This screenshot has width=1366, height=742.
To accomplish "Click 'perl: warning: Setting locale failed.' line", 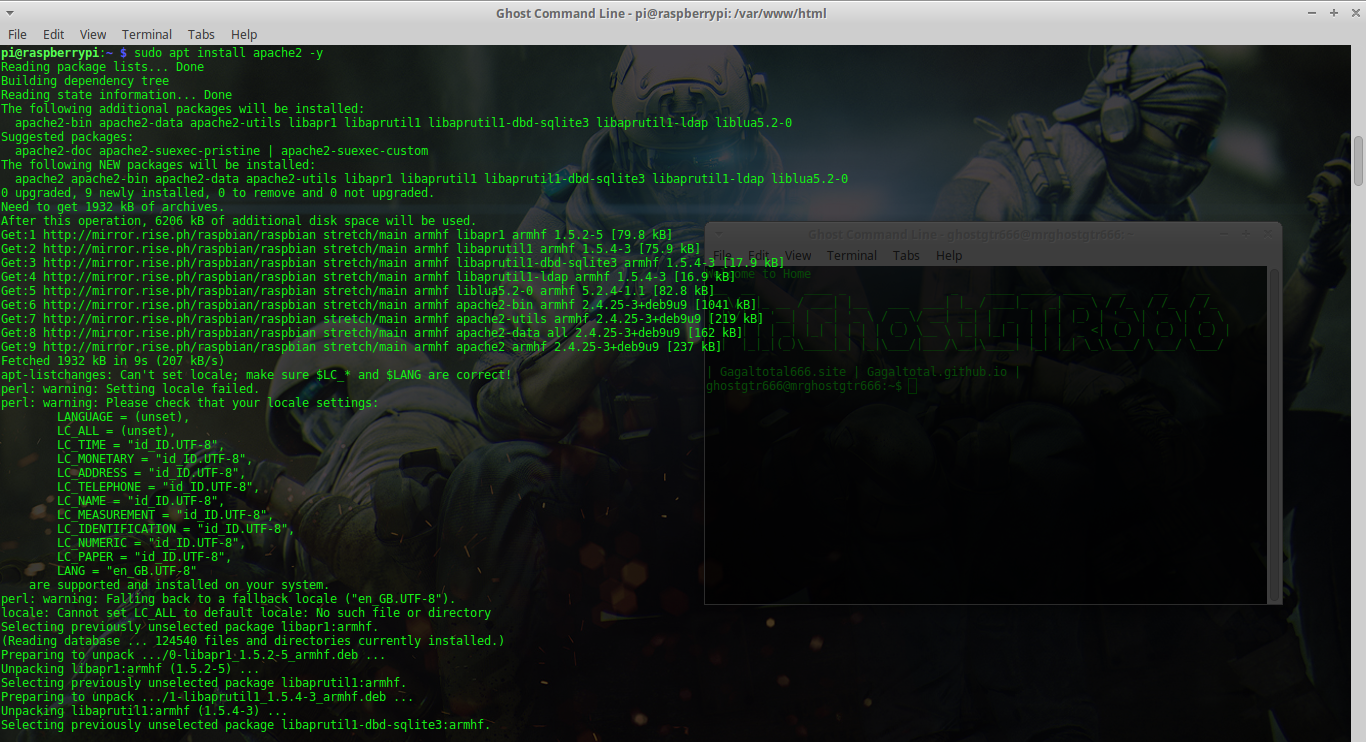I will pyautogui.click(x=130, y=389).
